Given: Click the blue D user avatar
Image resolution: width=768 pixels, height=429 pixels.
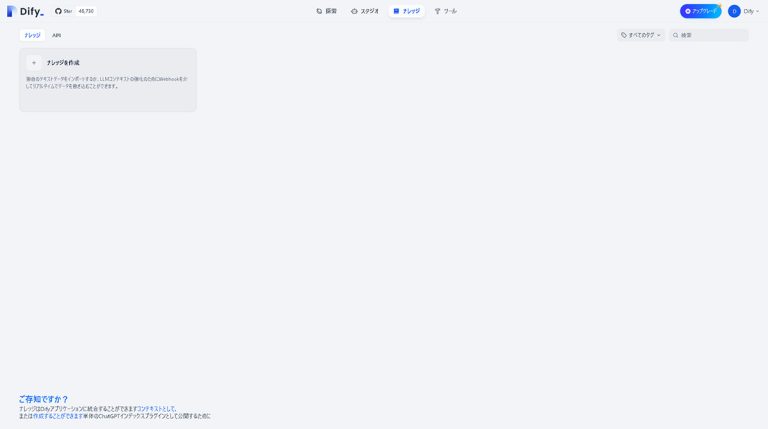Looking at the screenshot, I should point(734,11).
